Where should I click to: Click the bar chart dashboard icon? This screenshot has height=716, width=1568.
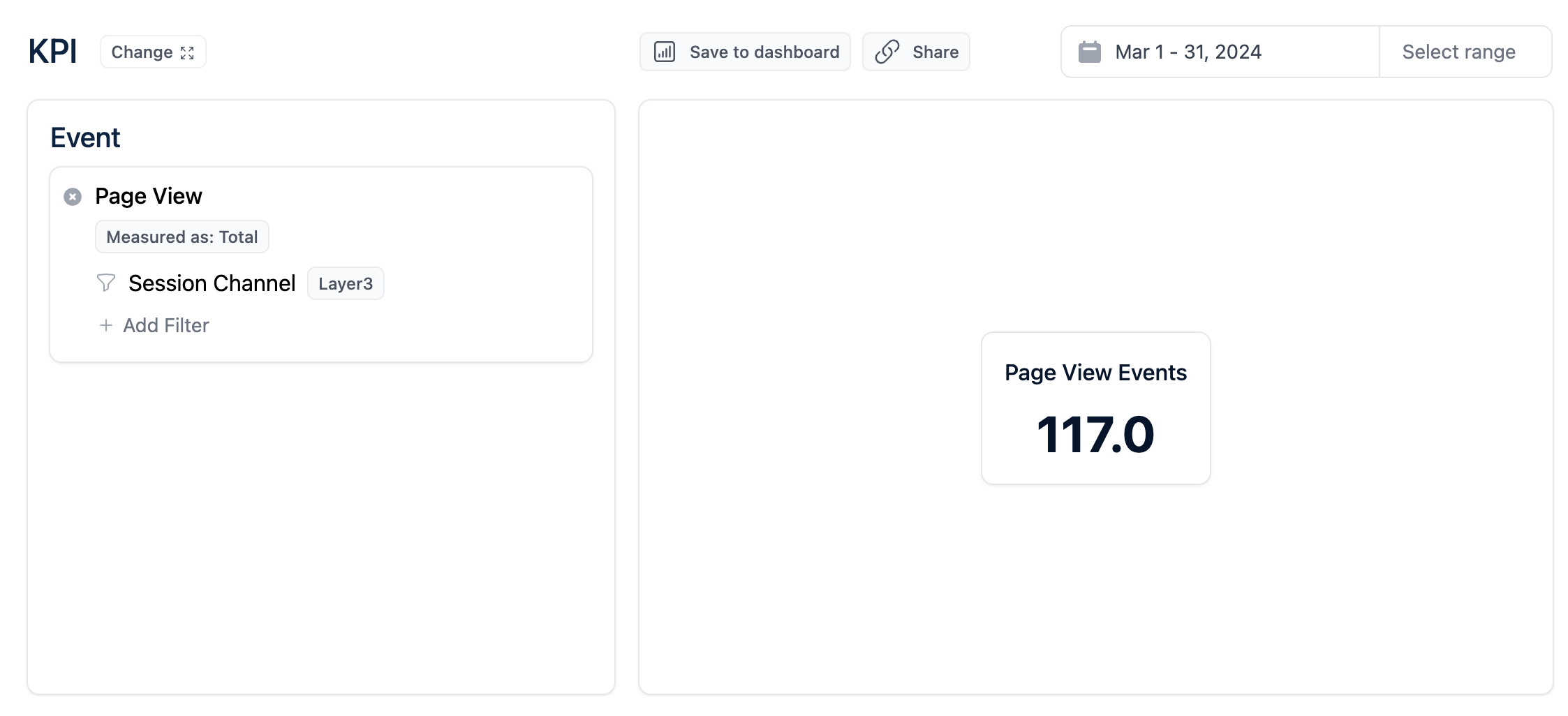click(664, 52)
